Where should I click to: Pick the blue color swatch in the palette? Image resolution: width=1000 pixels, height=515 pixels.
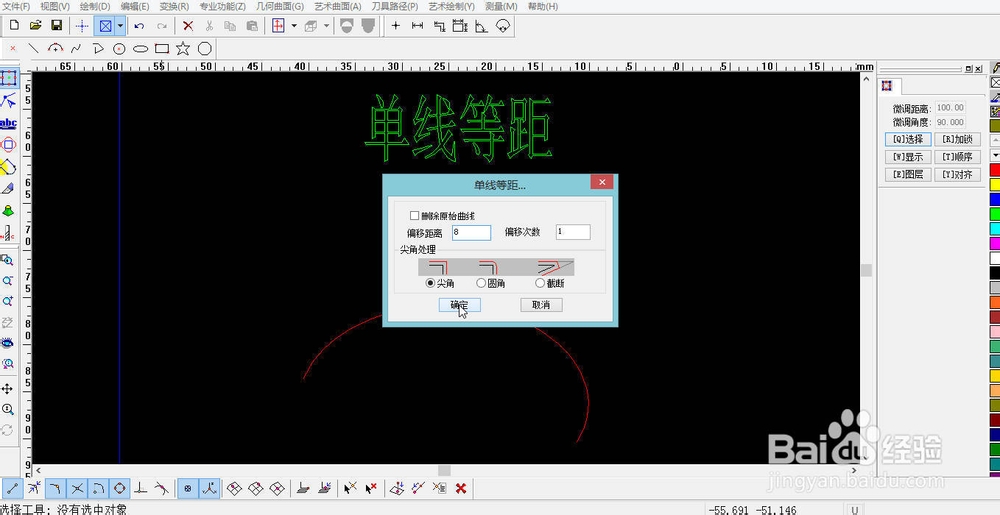(x=994, y=199)
